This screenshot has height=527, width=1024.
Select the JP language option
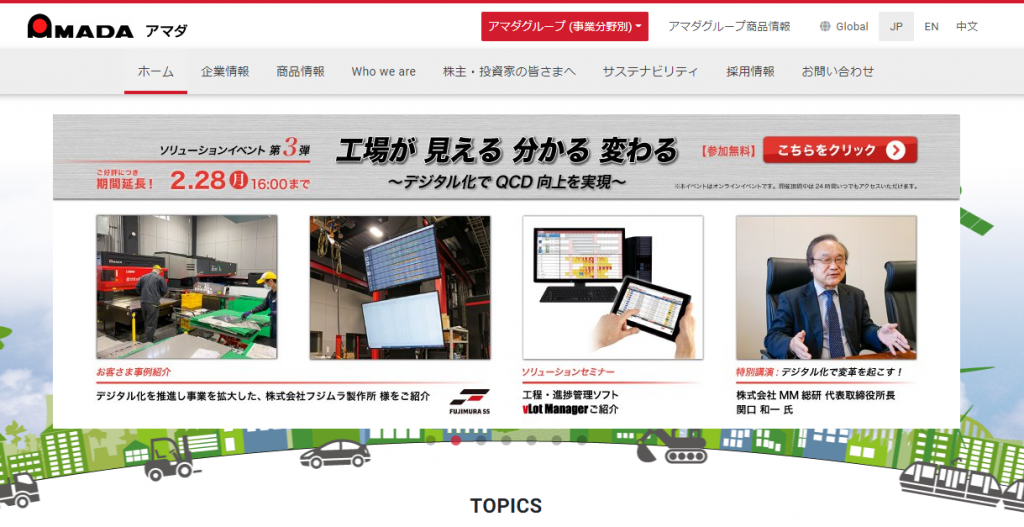[x=896, y=27]
